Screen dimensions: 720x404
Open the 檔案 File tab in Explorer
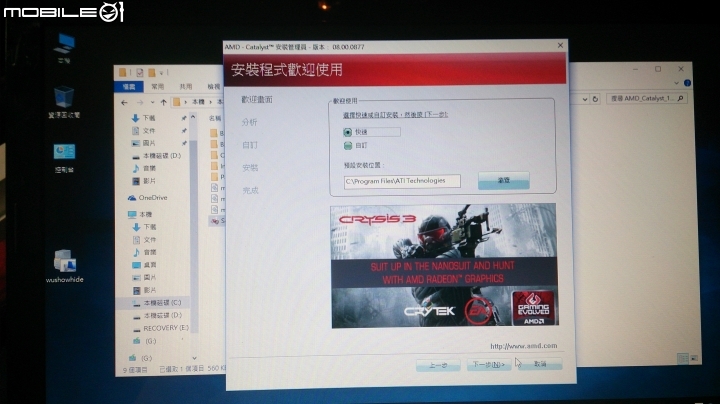pos(129,87)
